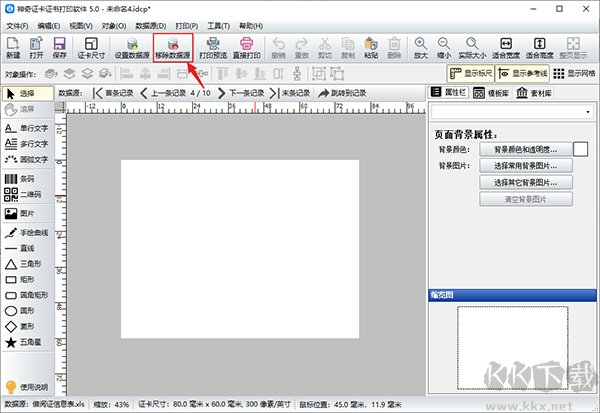Toggle the 显示参考线 guide lines display

tap(522, 73)
